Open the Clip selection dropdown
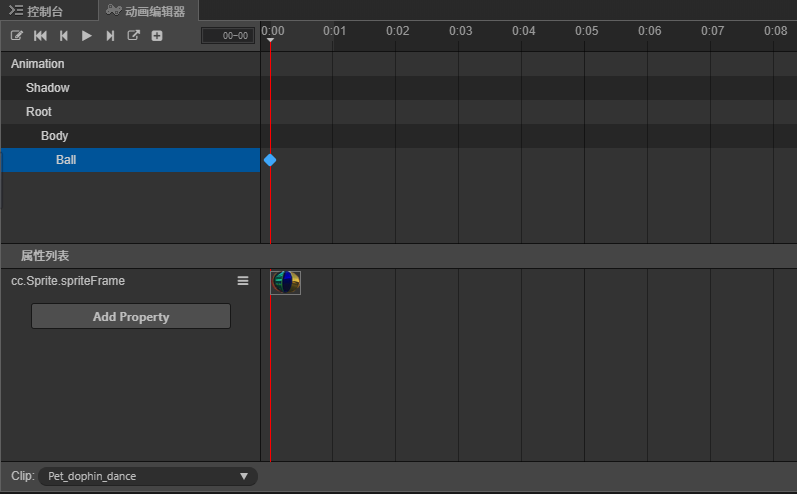 tap(147, 477)
